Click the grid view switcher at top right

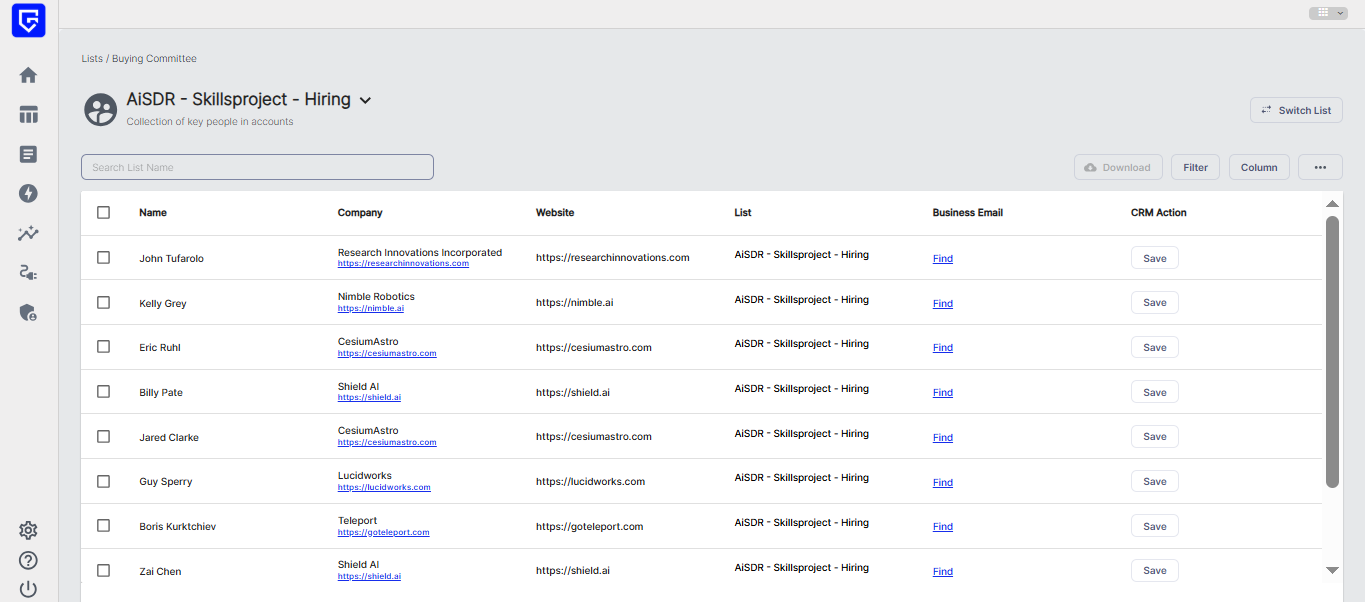click(1328, 13)
